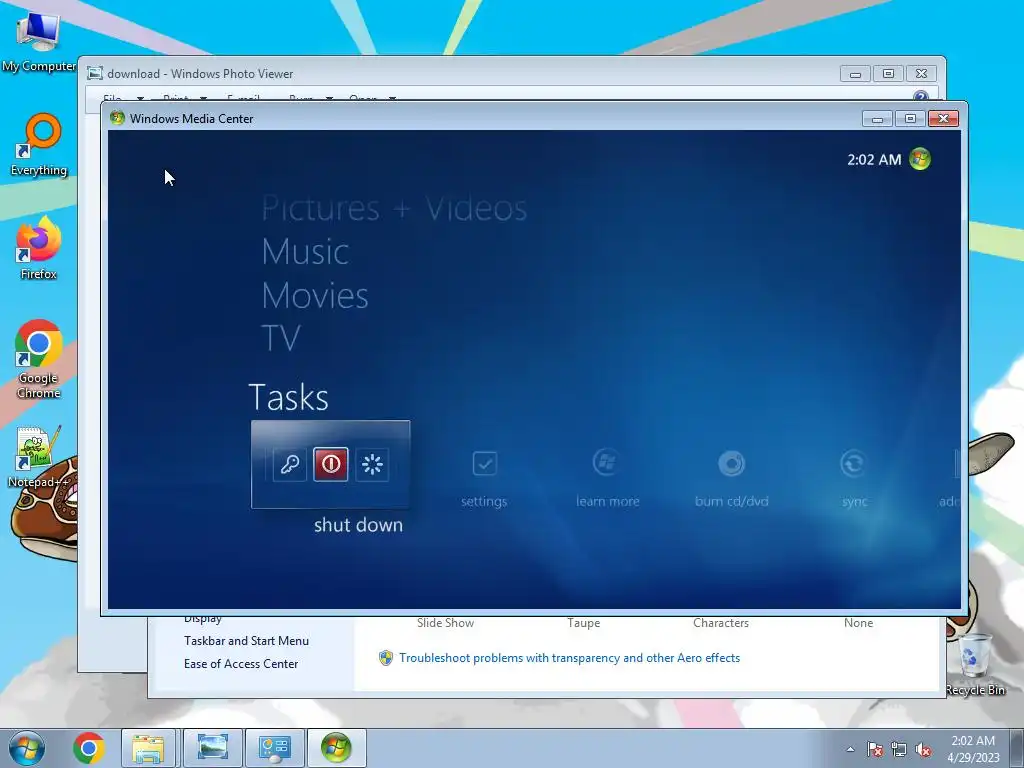This screenshot has height=768, width=1024.
Task: Click the red shut down power icon
Action: 330,464
